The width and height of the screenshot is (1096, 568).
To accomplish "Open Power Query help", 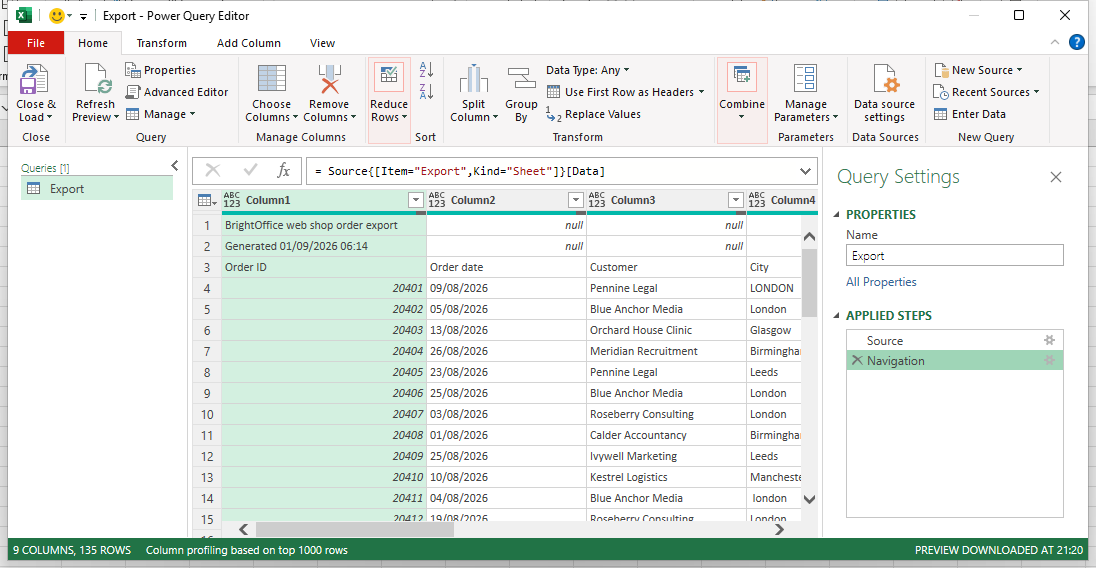I will 1077,43.
